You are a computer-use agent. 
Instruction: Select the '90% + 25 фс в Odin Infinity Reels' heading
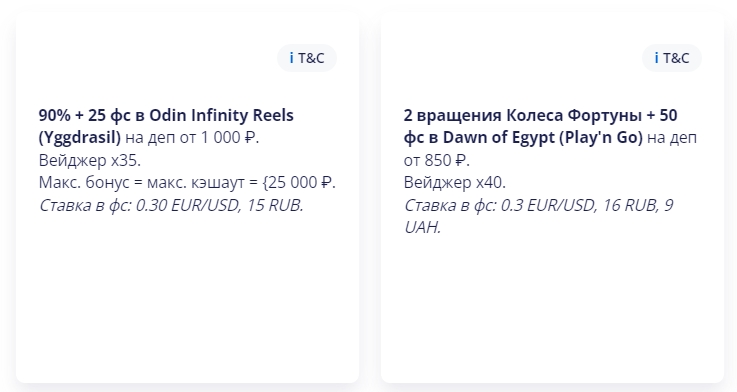(x=166, y=115)
